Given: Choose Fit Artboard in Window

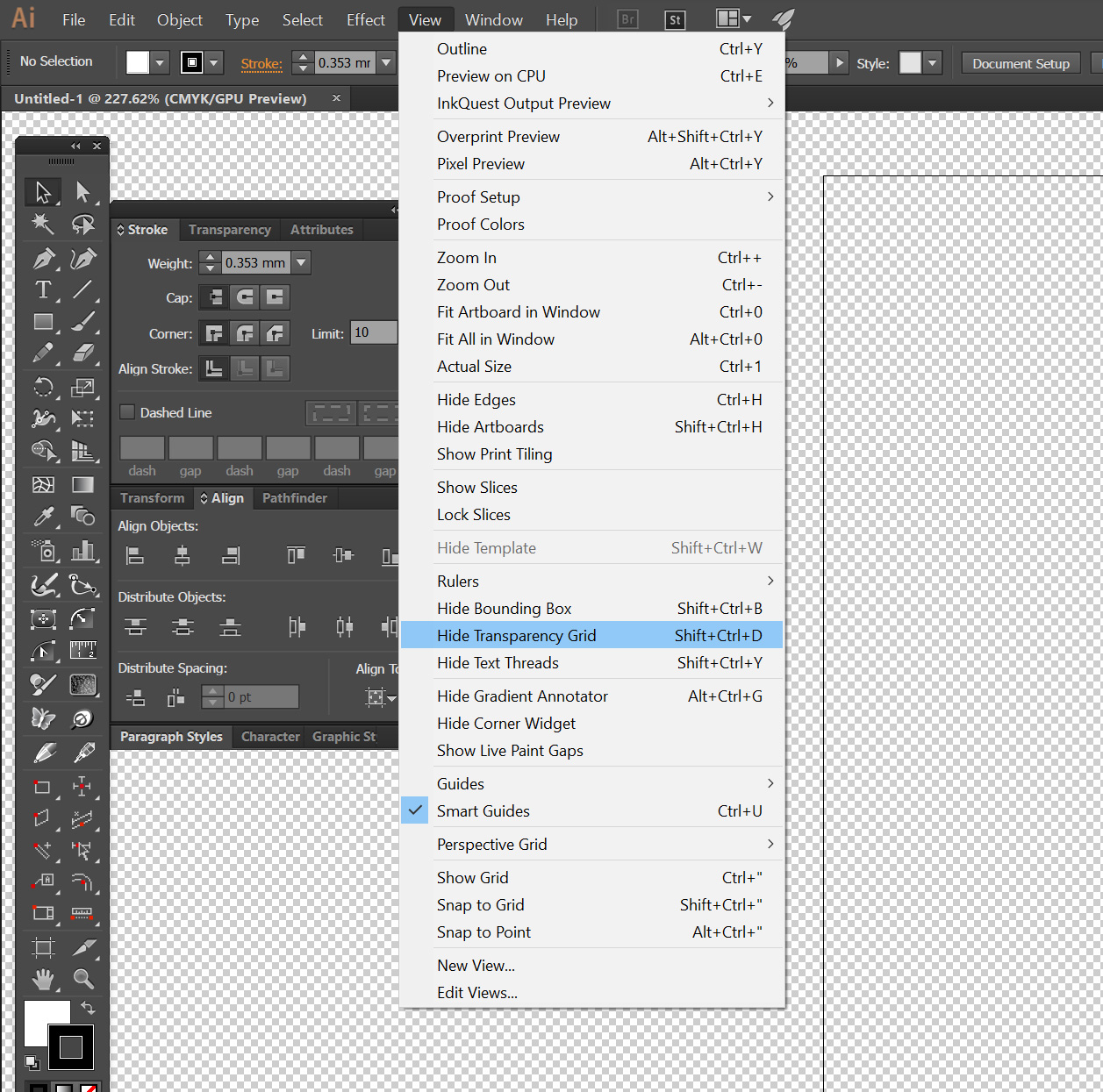Looking at the screenshot, I should [591, 312].
